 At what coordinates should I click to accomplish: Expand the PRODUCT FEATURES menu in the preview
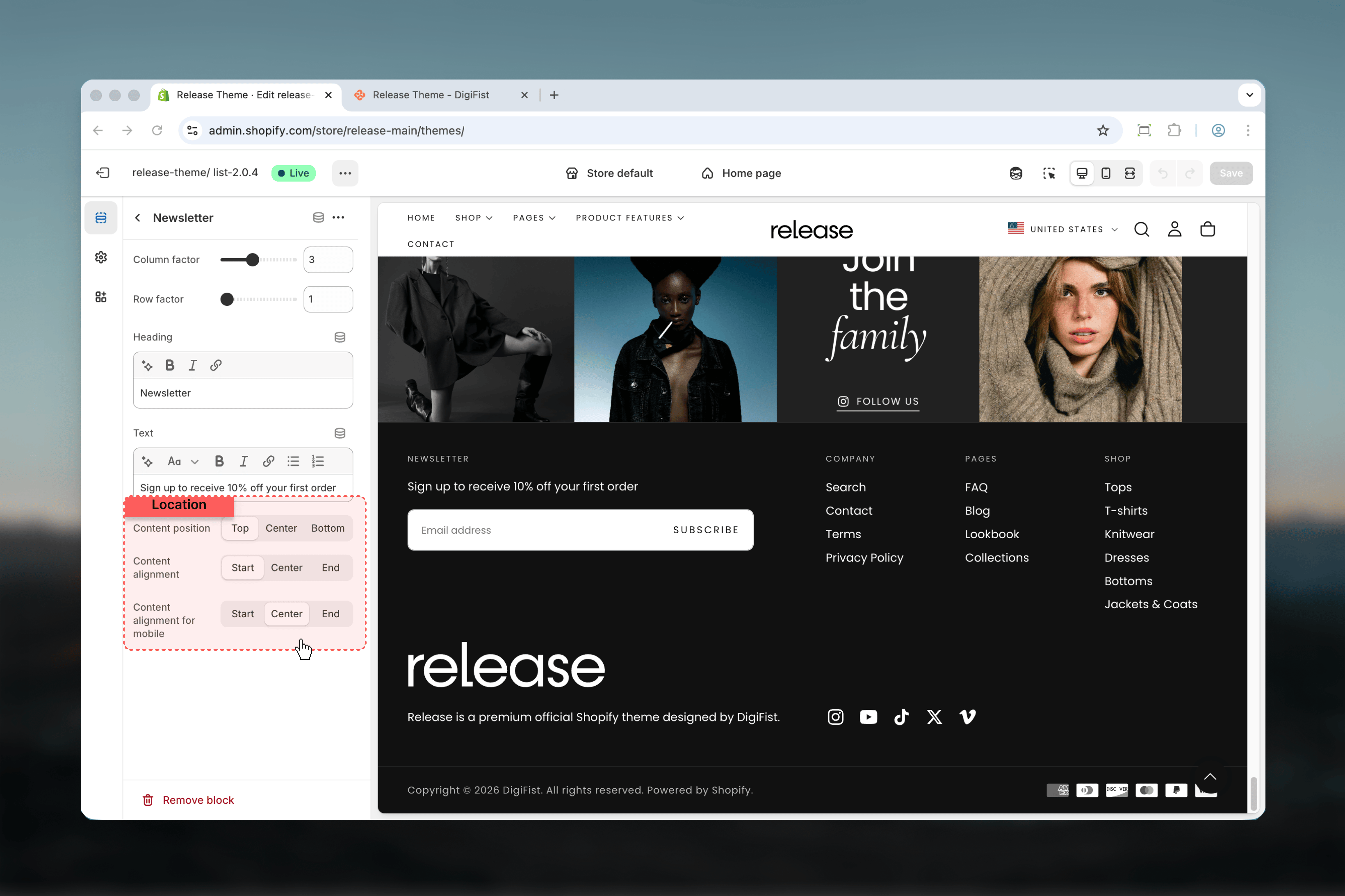pyautogui.click(x=630, y=218)
